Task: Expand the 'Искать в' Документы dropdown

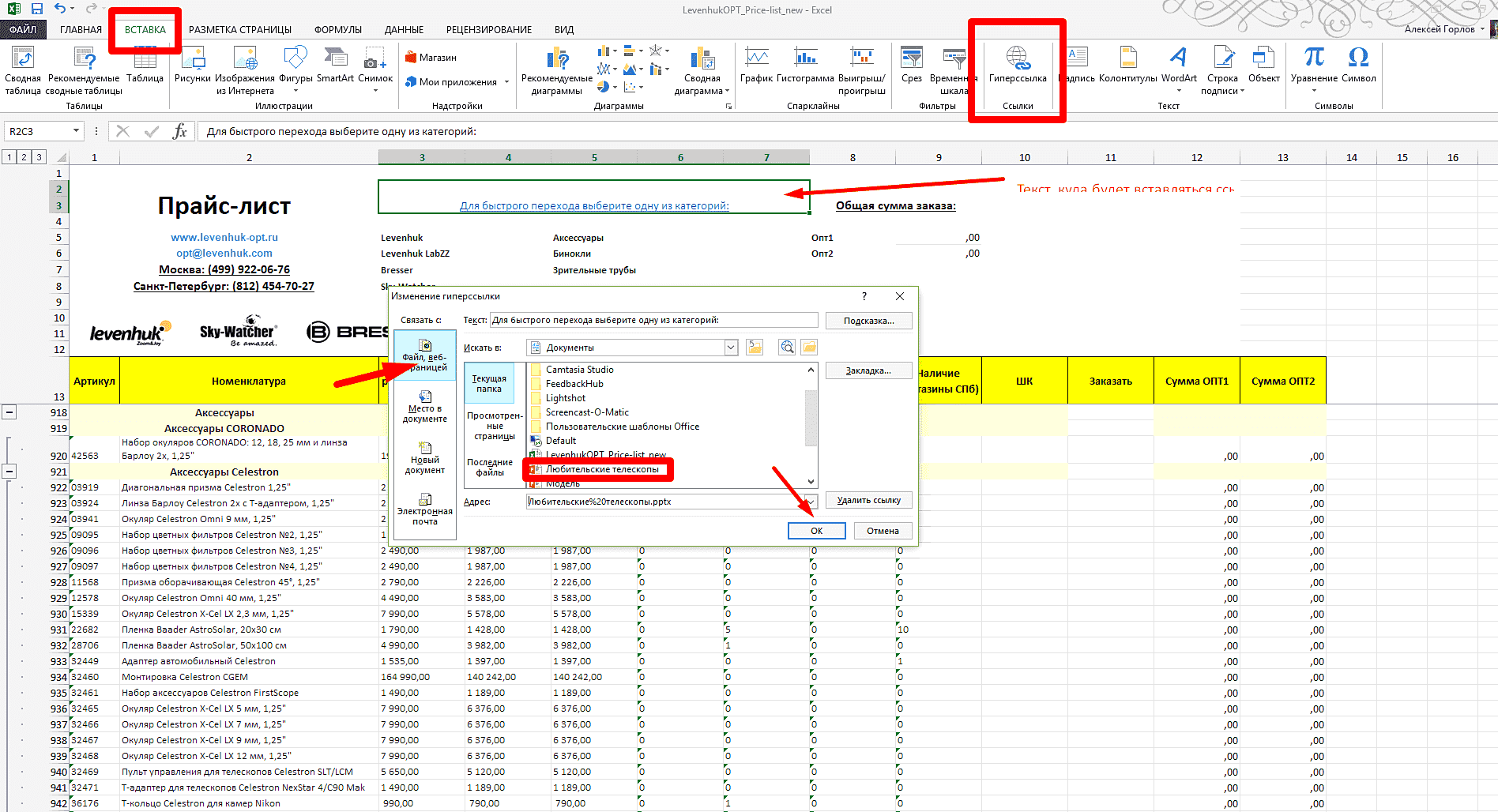Action: (x=731, y=348)
